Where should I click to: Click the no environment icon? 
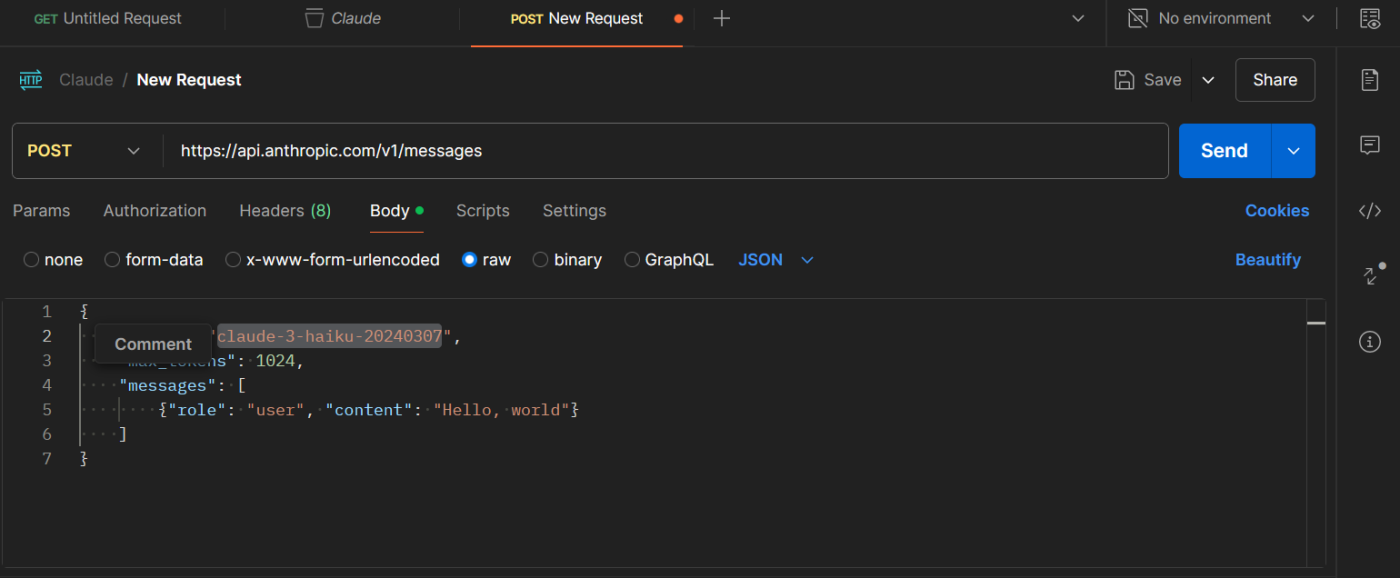pyautogui.click(x=1137, y=18)
